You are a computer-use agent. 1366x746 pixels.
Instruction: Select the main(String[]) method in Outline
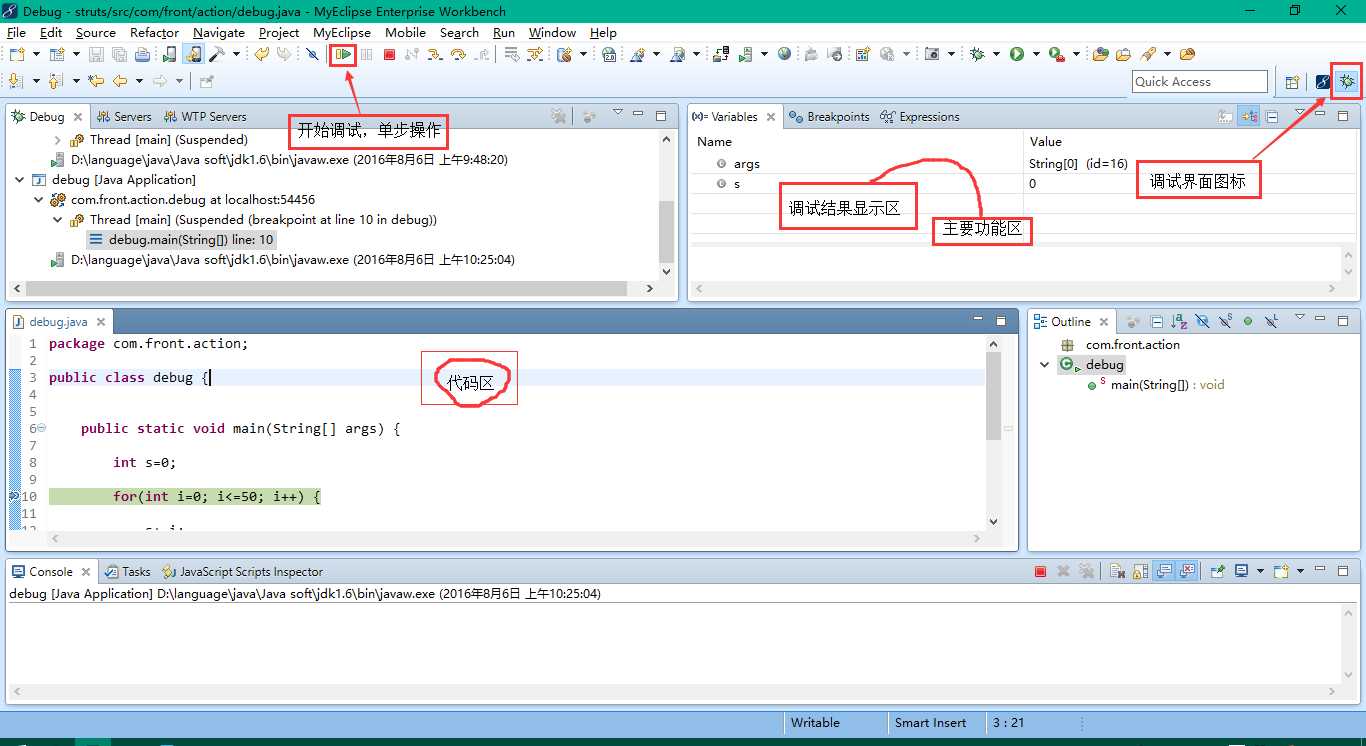click(1155, 385)
